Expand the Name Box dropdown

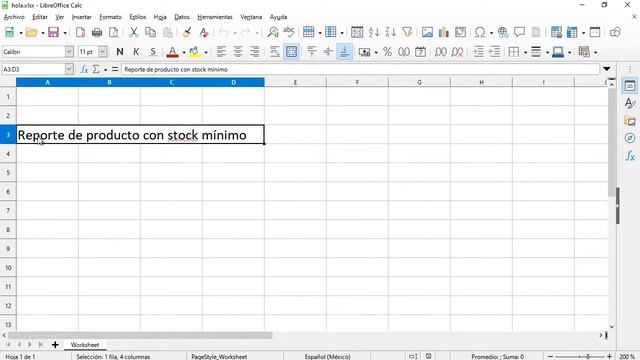pyautogui.click(x=69, y=69)
